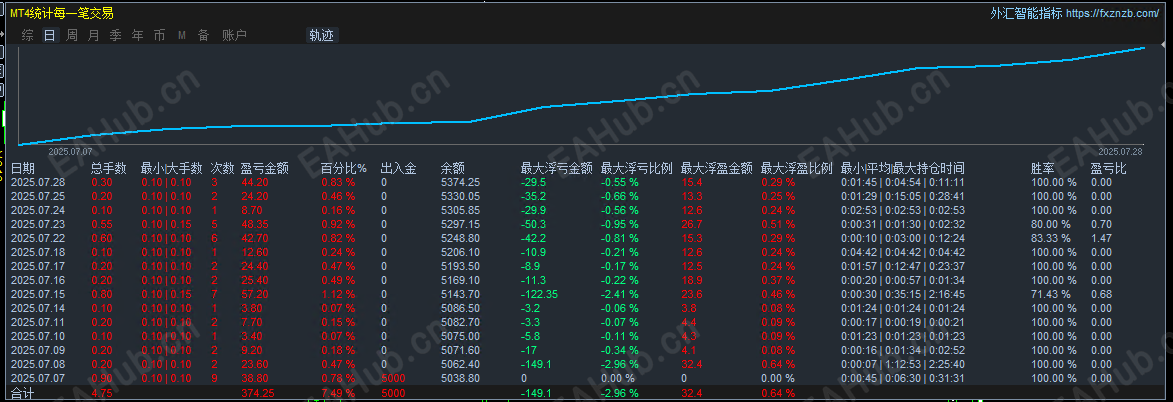
Task: Click the 最大浮盈比例 column header
Action: (x=797, y=168)
